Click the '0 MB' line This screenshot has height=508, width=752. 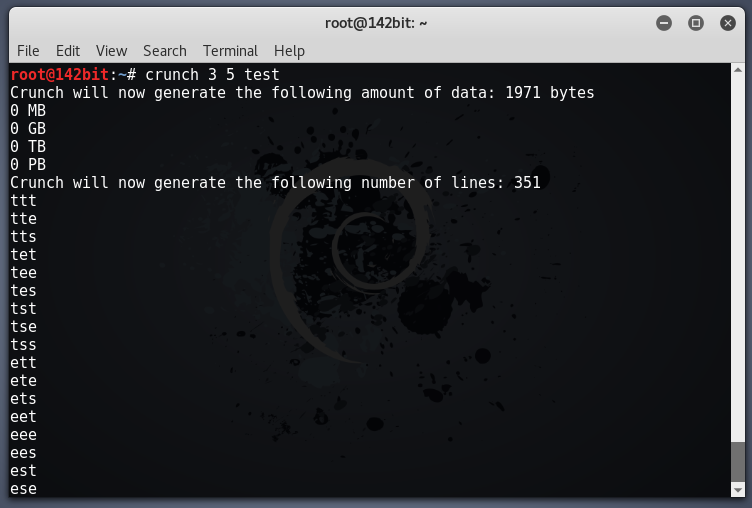coord(28,111)
